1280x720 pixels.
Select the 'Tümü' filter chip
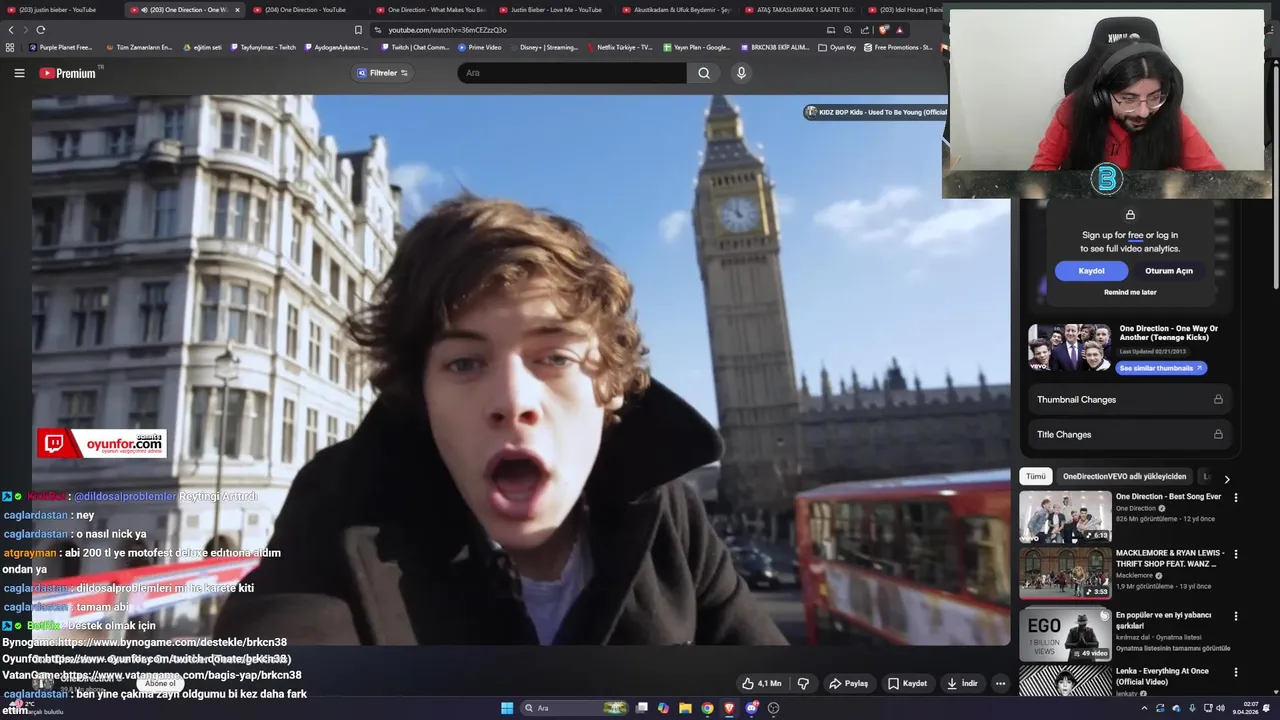[1035, 477]
